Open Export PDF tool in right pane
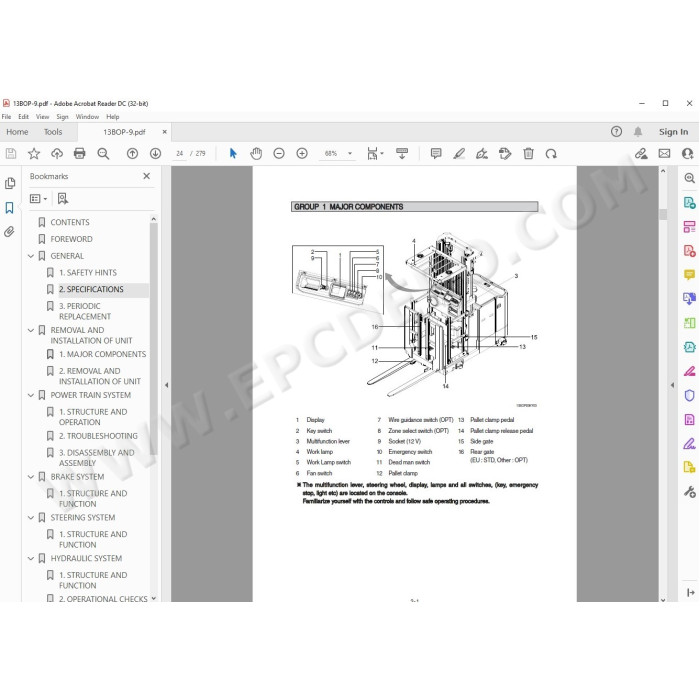Screen dimensions: 700x700 tap(689, 203)
